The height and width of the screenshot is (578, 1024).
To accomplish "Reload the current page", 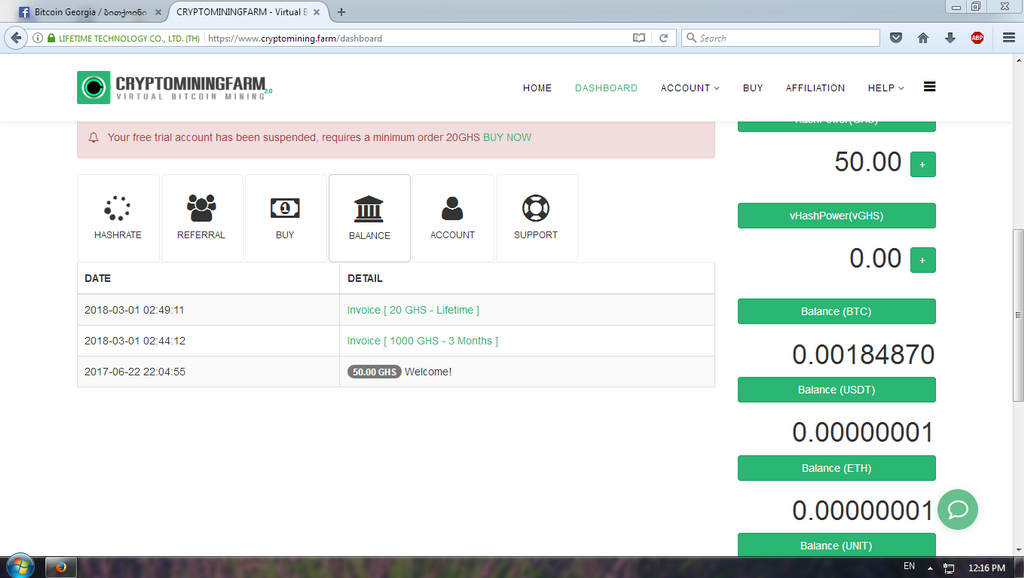I will coord(663,38).
